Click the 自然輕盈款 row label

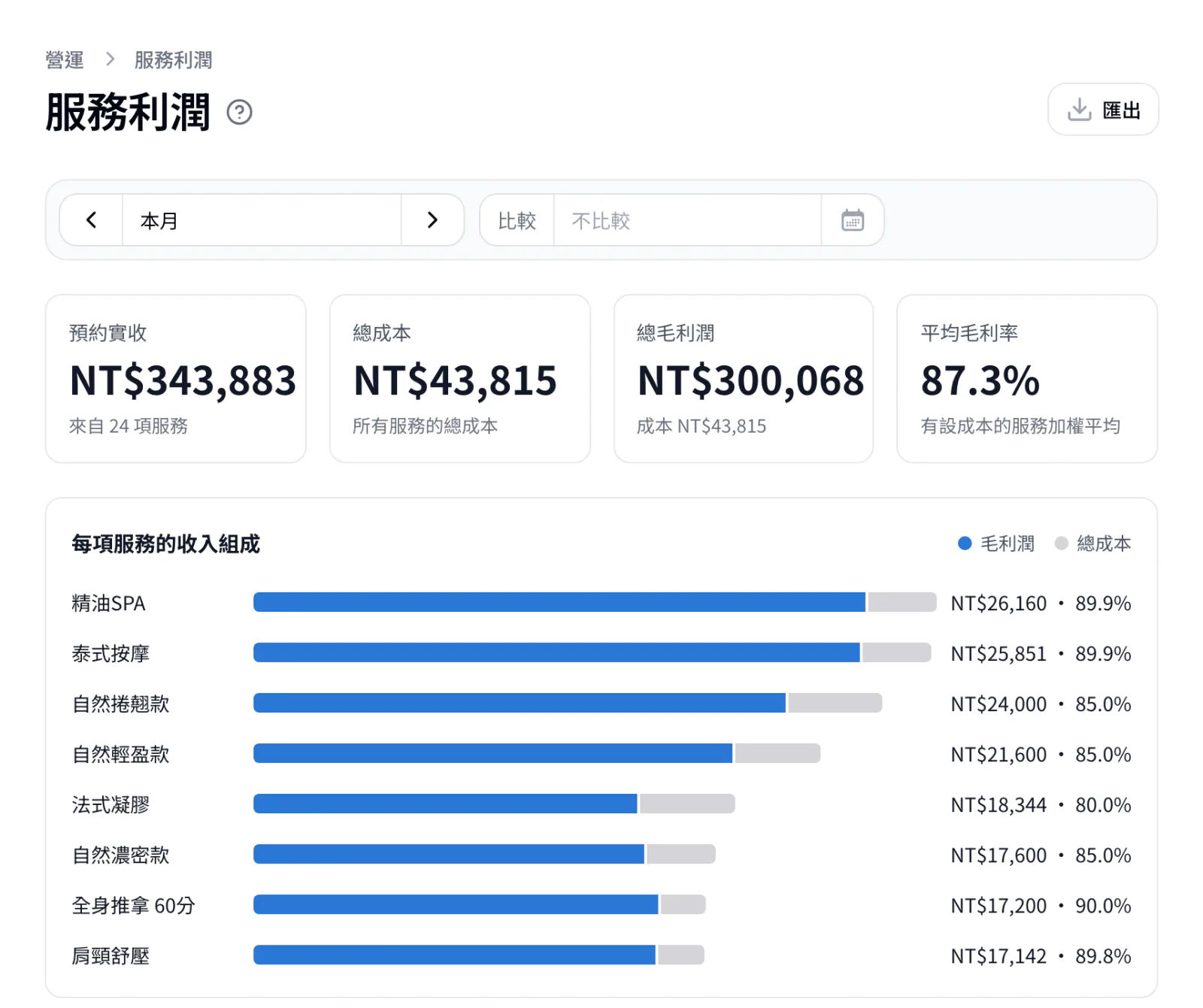tap(120, 755)
